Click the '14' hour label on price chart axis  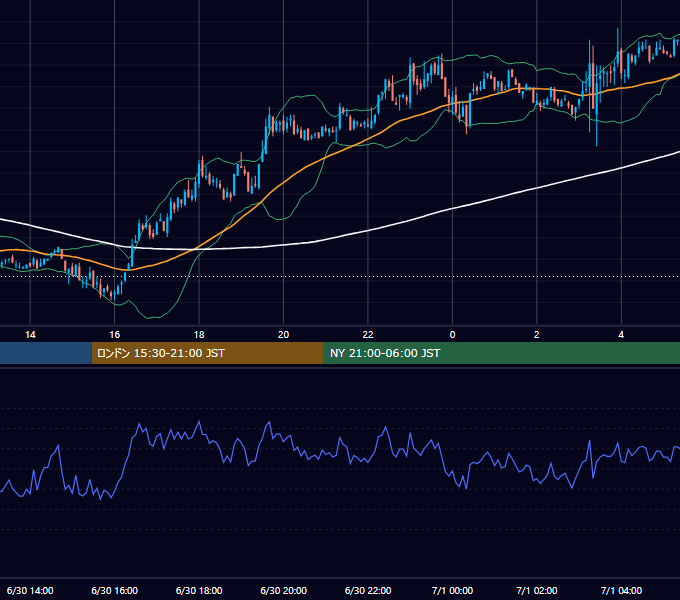tap(30, 335)
